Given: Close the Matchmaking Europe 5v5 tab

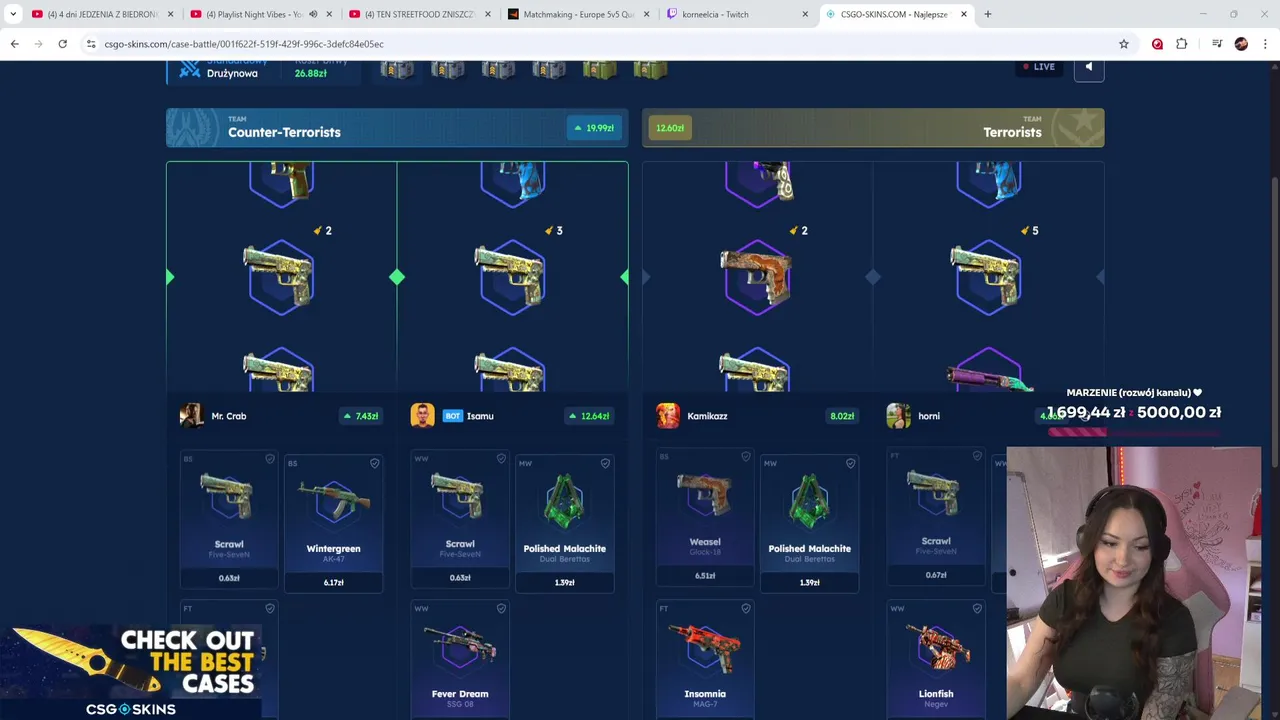Looking at the screenshot, I should (646, 14).
